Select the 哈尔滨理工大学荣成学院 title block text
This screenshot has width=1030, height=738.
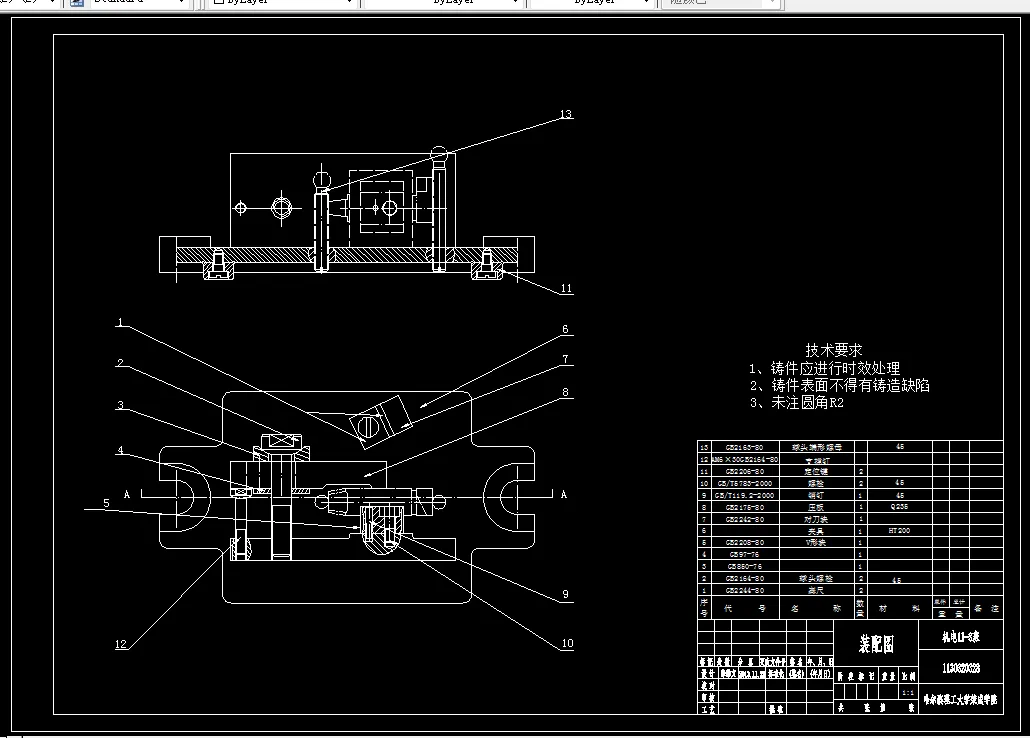click(x=960, y=701)
